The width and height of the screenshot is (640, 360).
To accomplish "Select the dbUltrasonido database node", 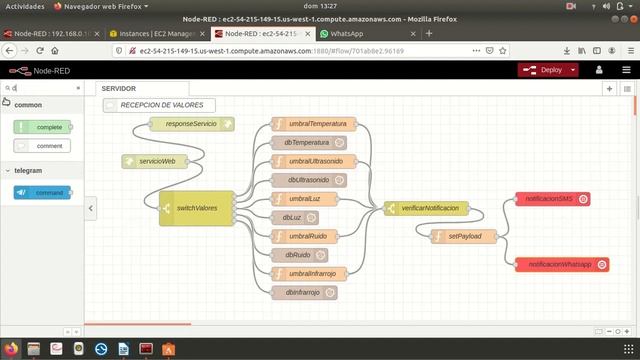I will (309, 180).
